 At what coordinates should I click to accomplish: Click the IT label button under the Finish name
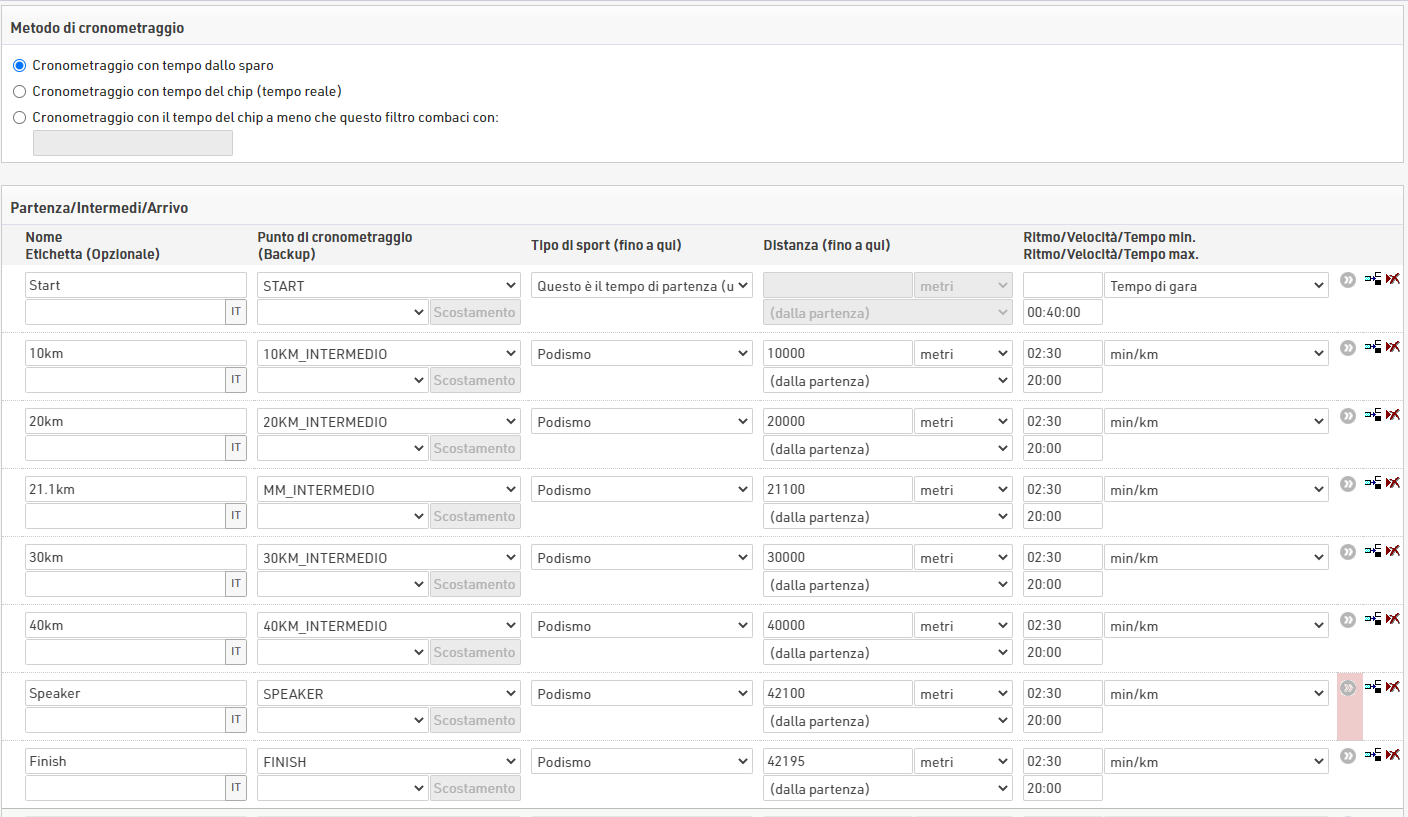[236, 788]
